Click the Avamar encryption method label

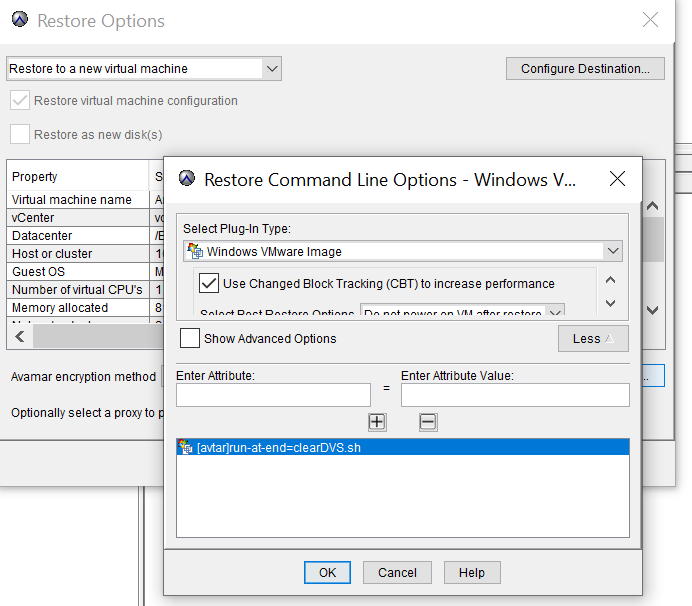pos(83,376)
